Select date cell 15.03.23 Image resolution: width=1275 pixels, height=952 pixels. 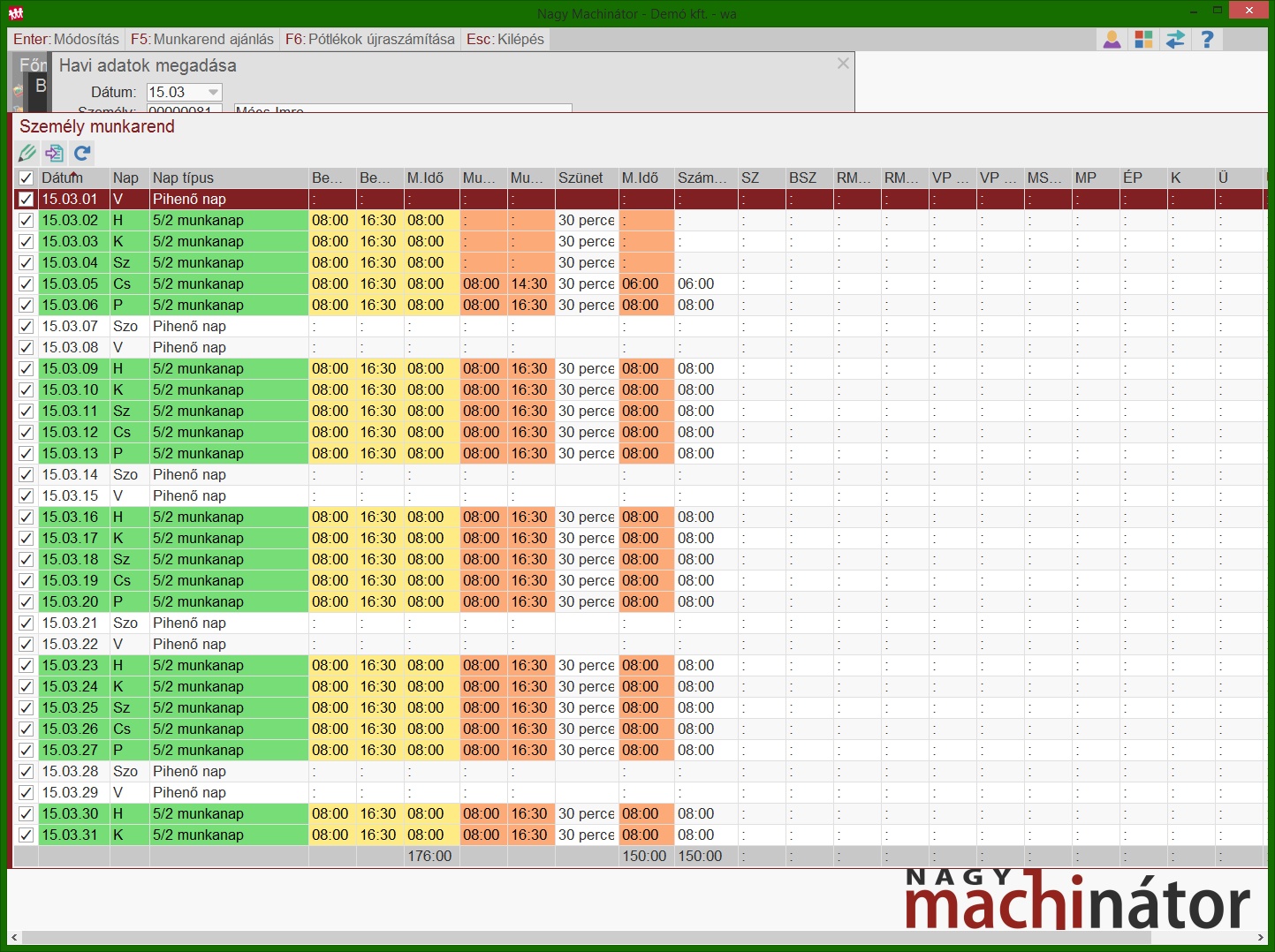coord(74,665)
